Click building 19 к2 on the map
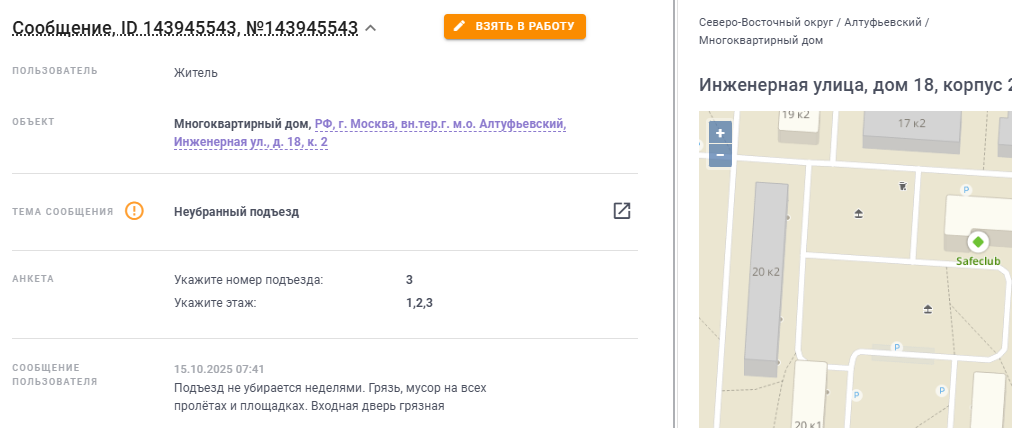This screenshot has width=1012, height=428. pyautogui.click(x=796, y=116)
